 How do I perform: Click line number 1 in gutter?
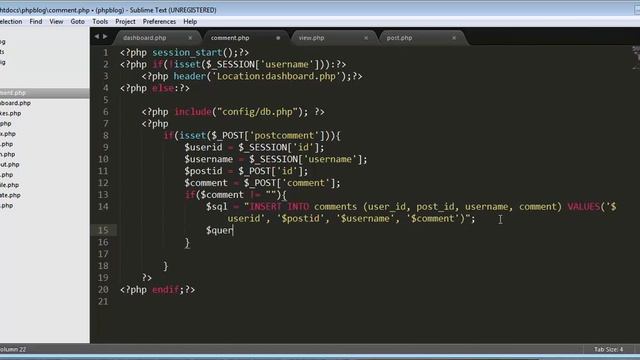click(105, 53)
